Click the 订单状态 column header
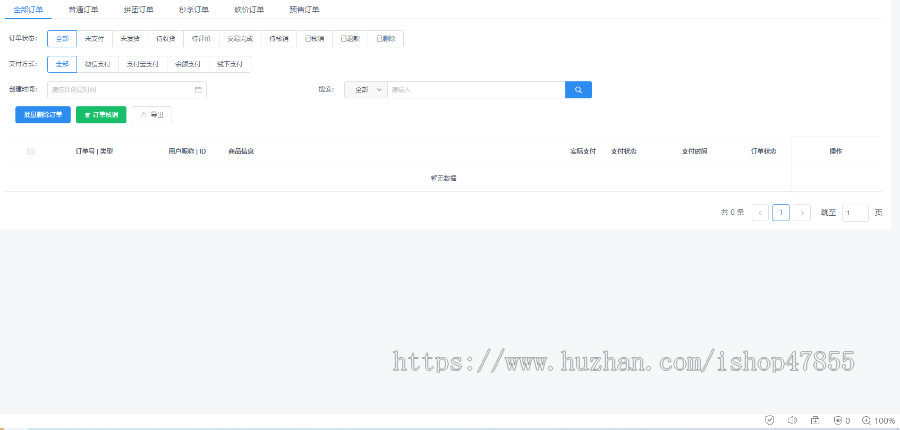 (x=764, y=152)
